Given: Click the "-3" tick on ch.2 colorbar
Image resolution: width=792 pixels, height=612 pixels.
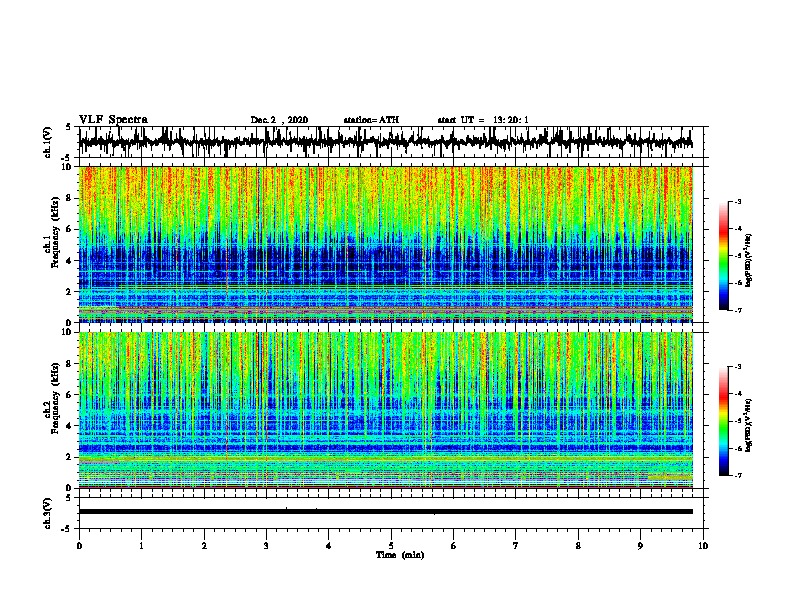Looking at the screenshot, I should pyautogui.click(x=737, y=367).
